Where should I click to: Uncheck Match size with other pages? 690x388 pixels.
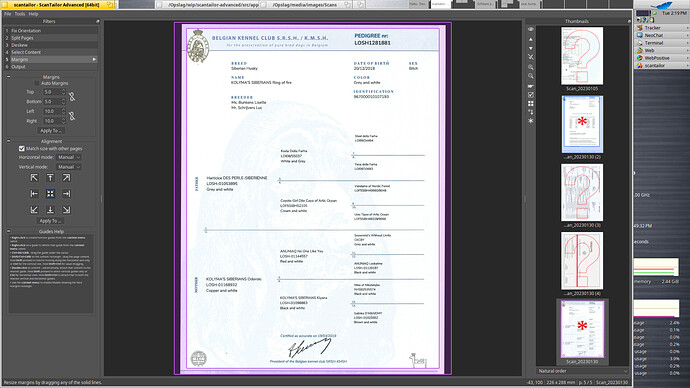click(x=22, y=149)
